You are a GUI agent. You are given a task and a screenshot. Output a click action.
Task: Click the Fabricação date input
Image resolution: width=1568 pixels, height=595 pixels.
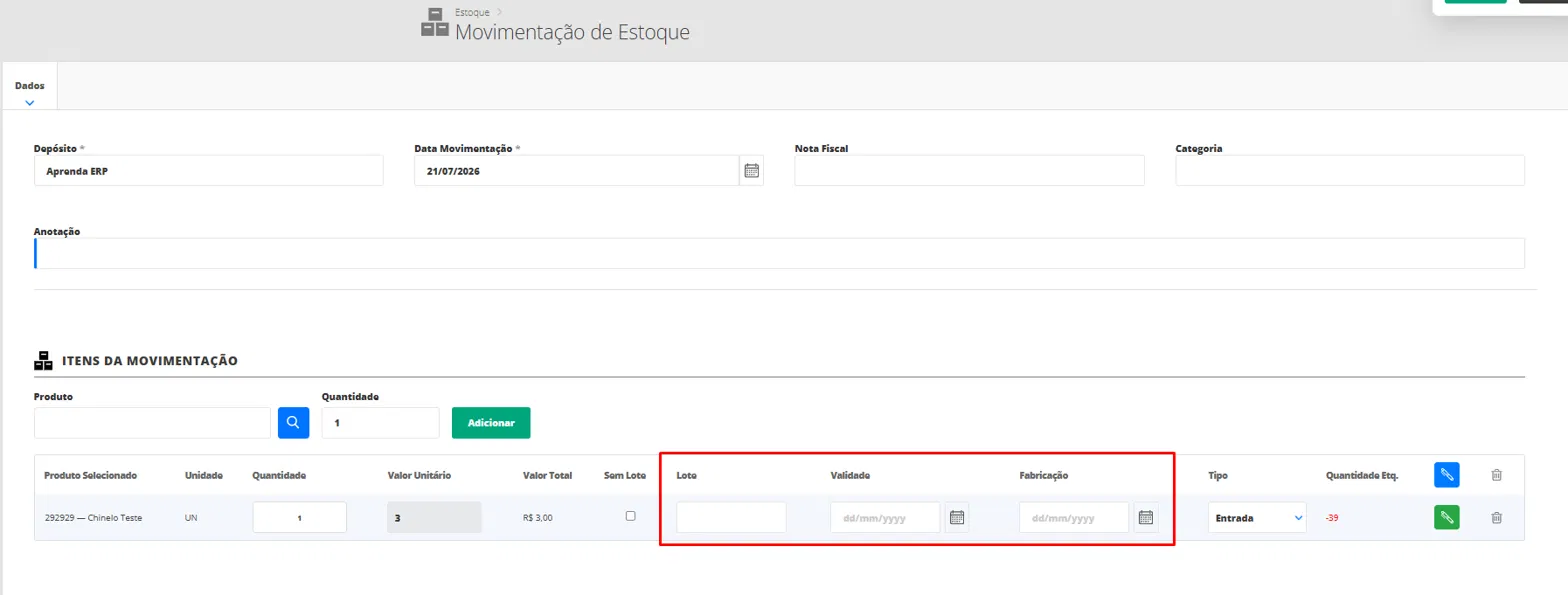click(x=1074, y=518)
